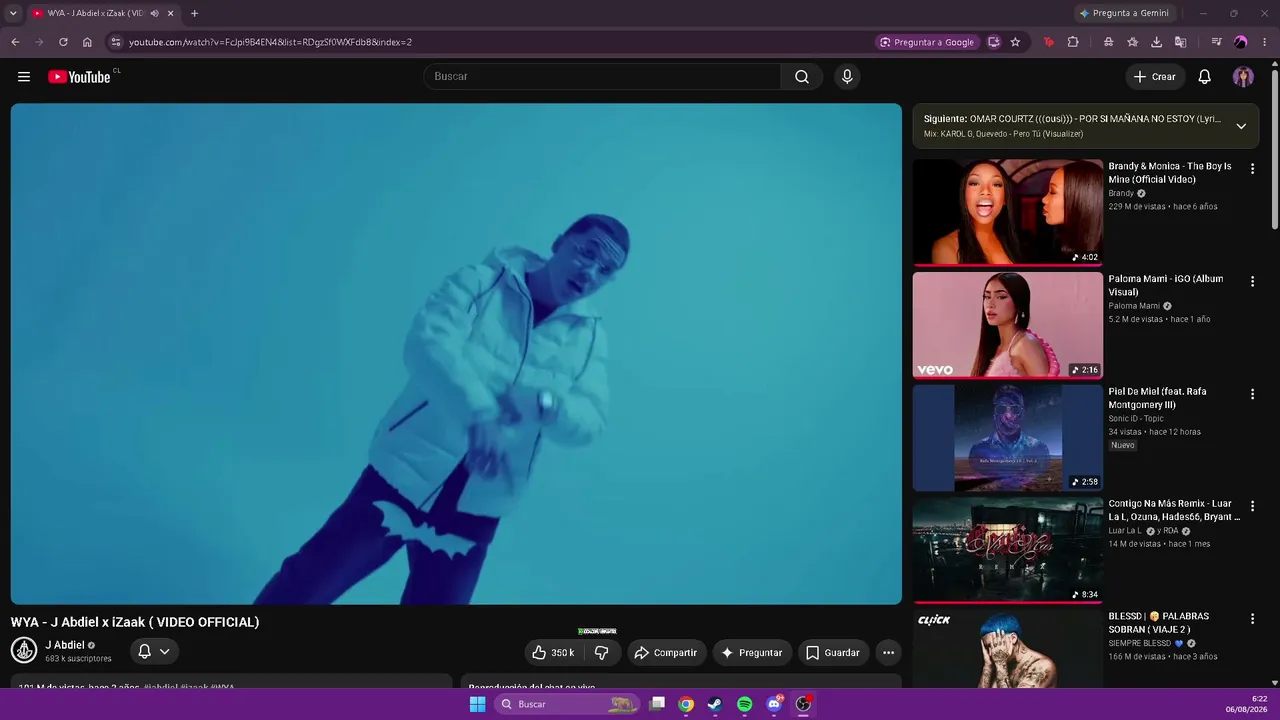
Task: Open more options for BLESSD Palabras Sobran video
Action: 1252,619
